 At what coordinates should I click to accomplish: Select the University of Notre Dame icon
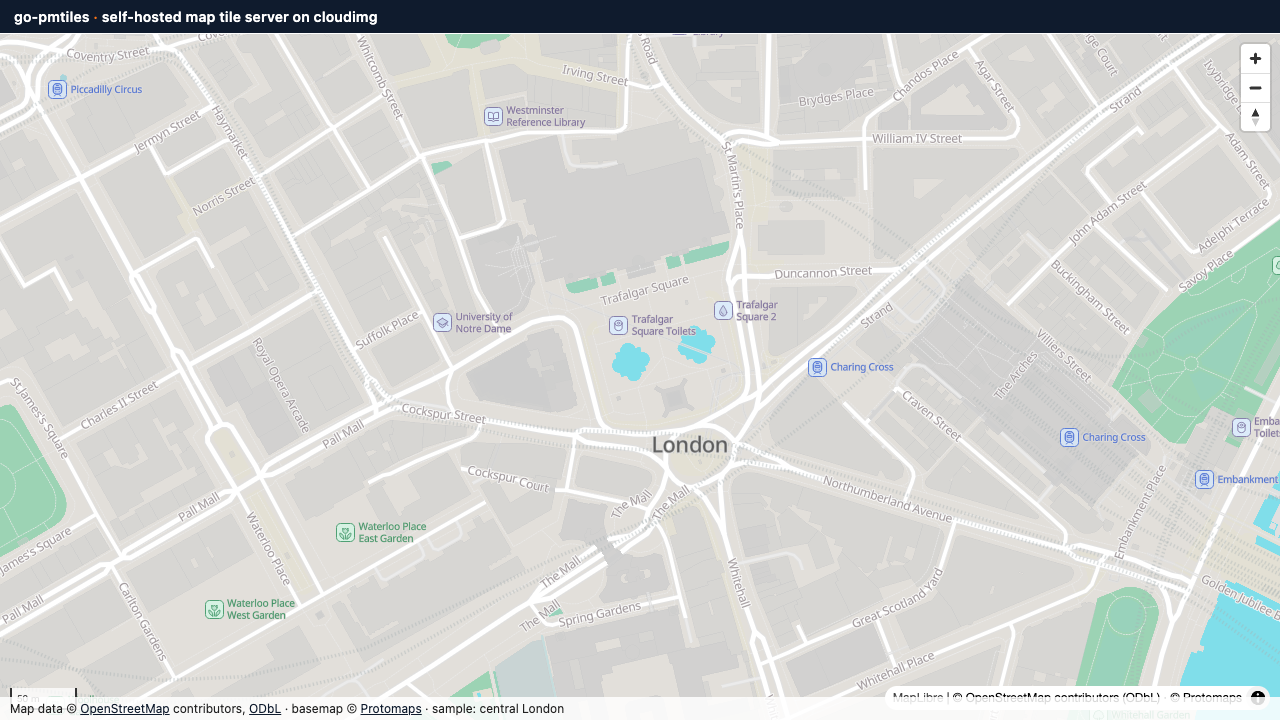click(442, 322)
